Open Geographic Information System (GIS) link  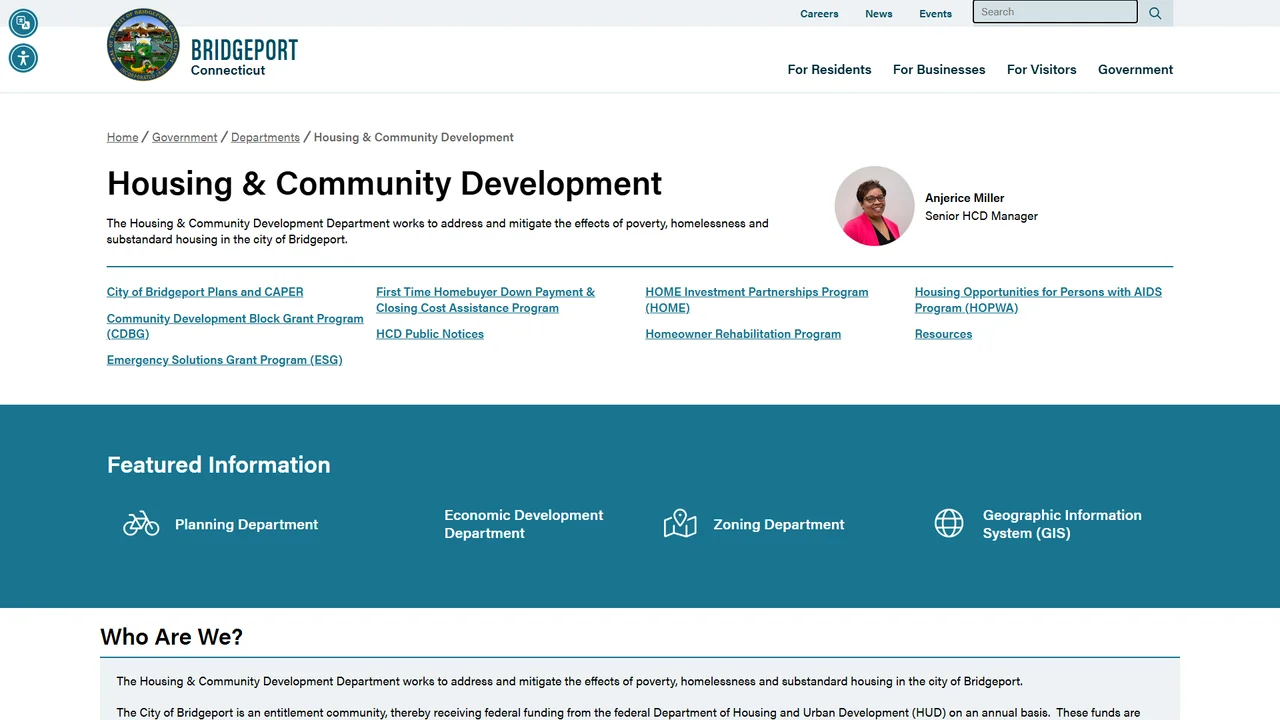(1062, 524)
